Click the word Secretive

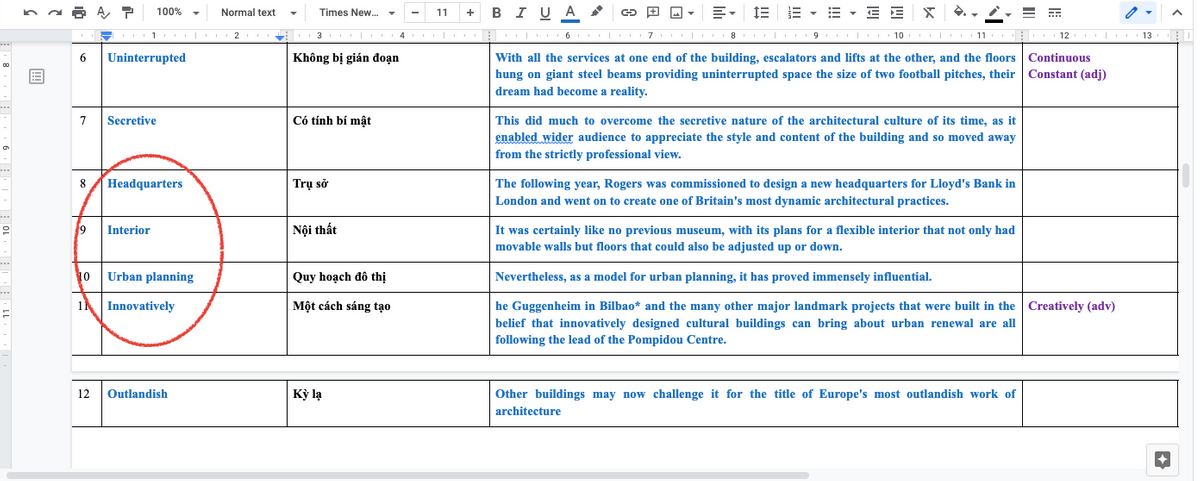[x=132, y=121]
